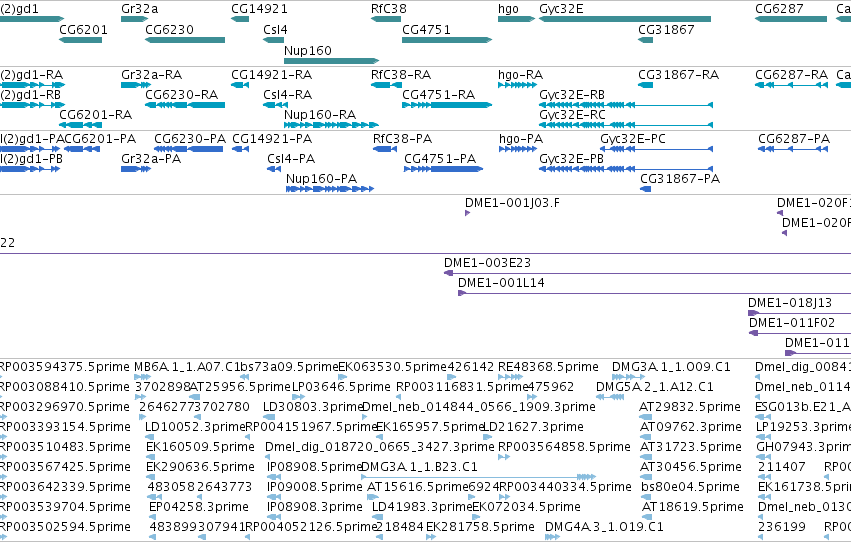Select EST label RP003564858.5prime
The height and width of the screenshot is (542, 851).
564,447
